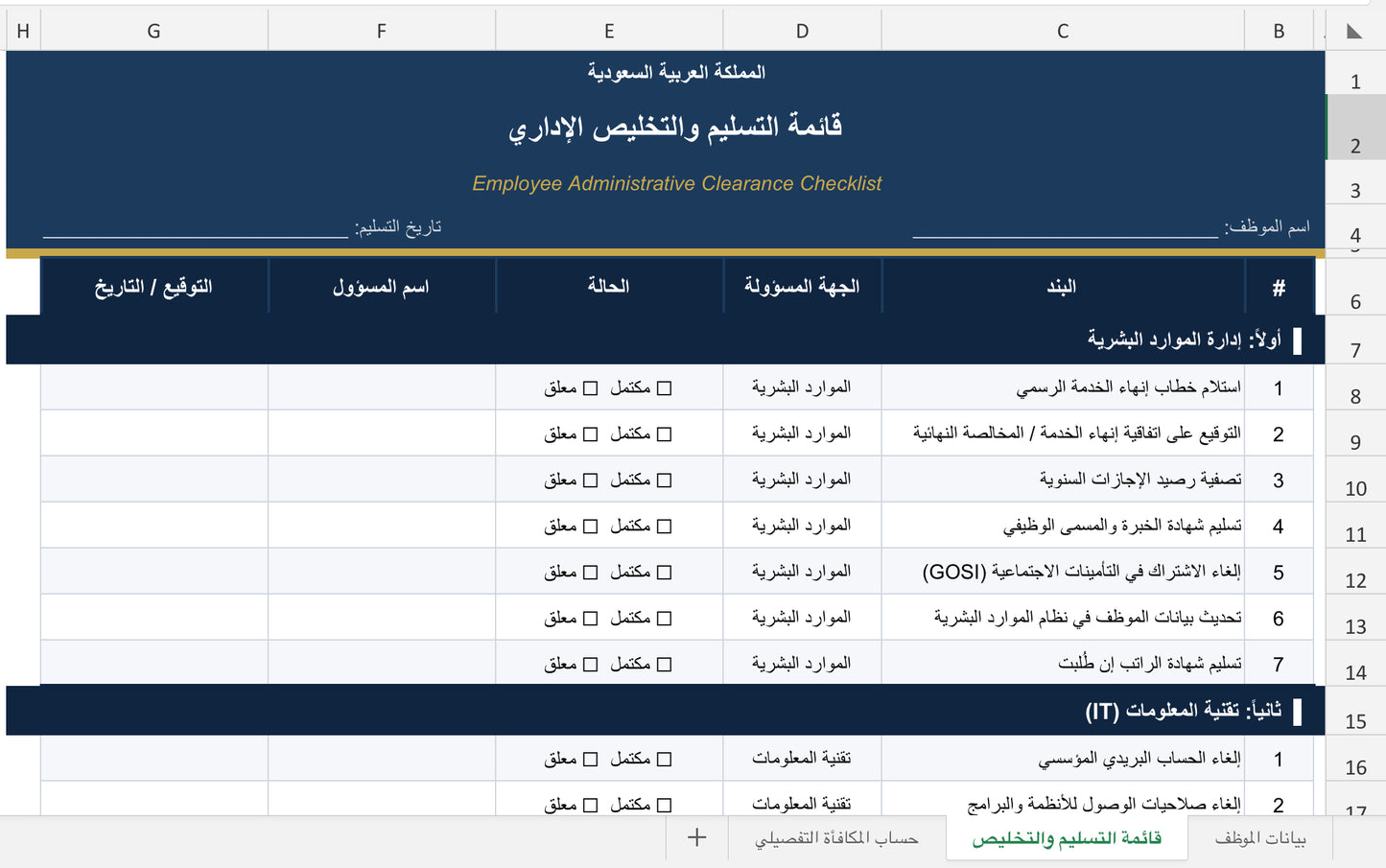The image size is (1386, 868).
Task: Click the status cell for إلغاء الاشتراك (GOSI)
Action: (x=609, y=572)
